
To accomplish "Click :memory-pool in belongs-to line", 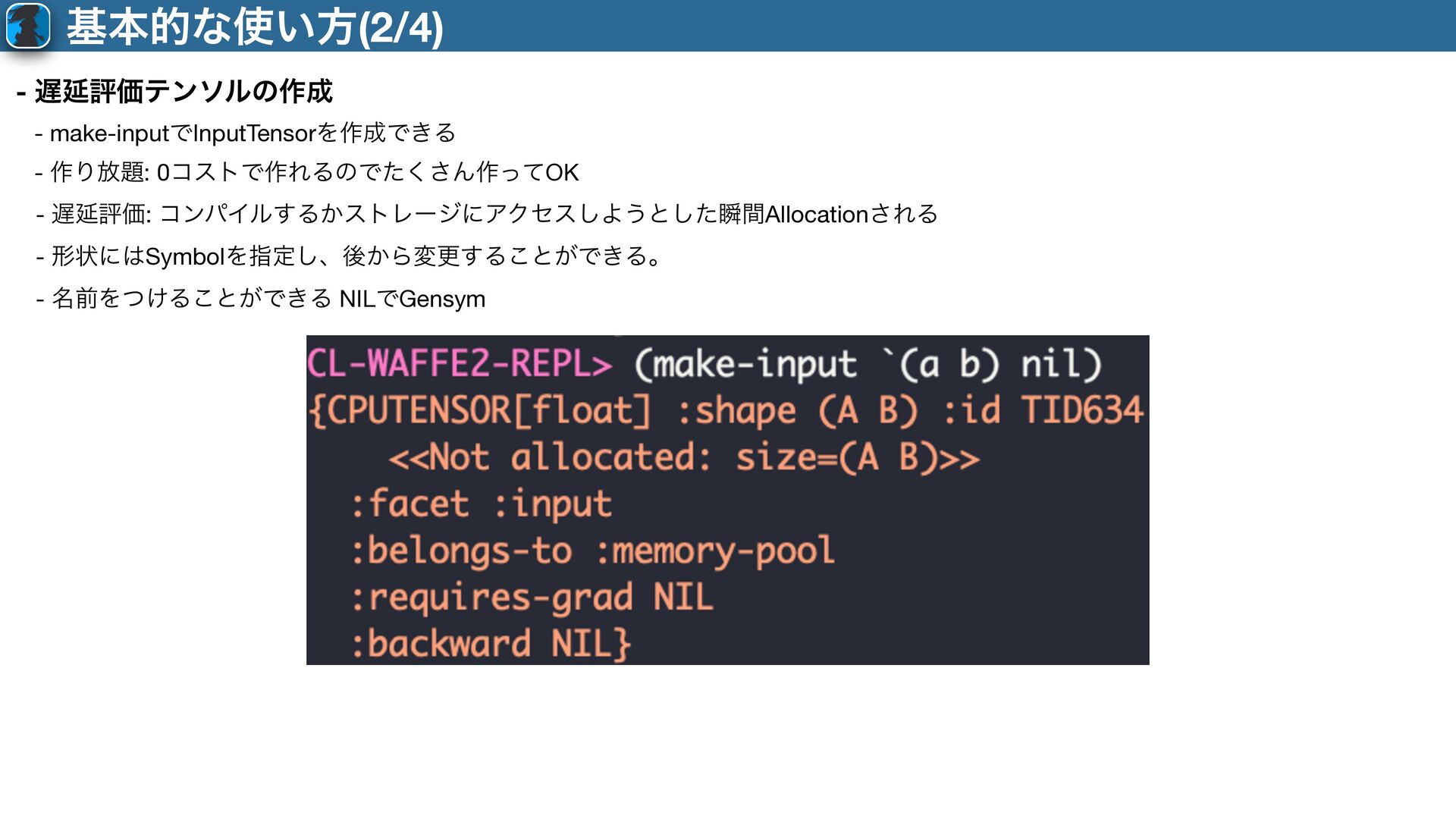I will click(715, 551).
